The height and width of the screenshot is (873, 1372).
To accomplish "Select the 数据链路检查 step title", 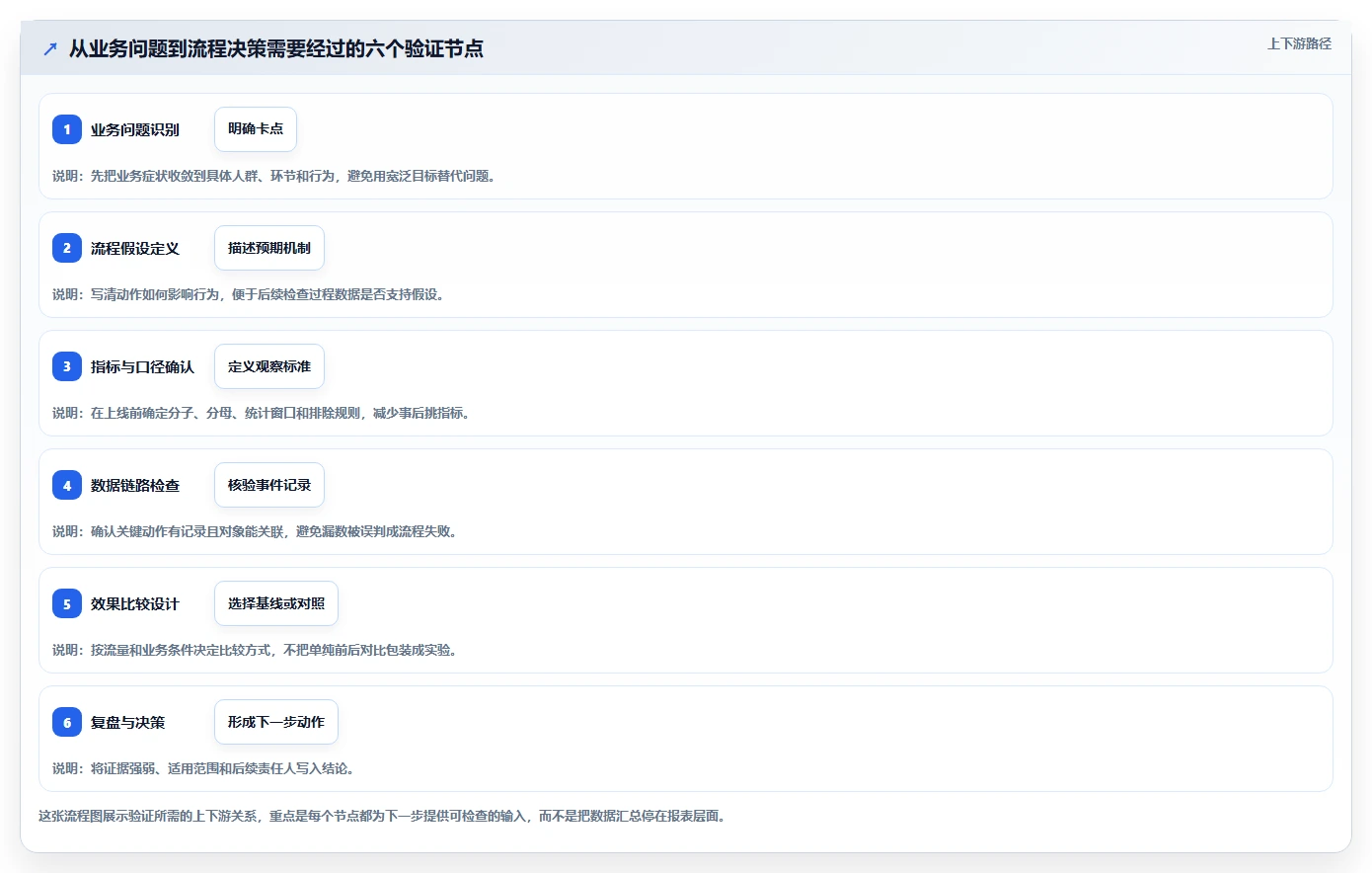I will (x=135, y=485).
